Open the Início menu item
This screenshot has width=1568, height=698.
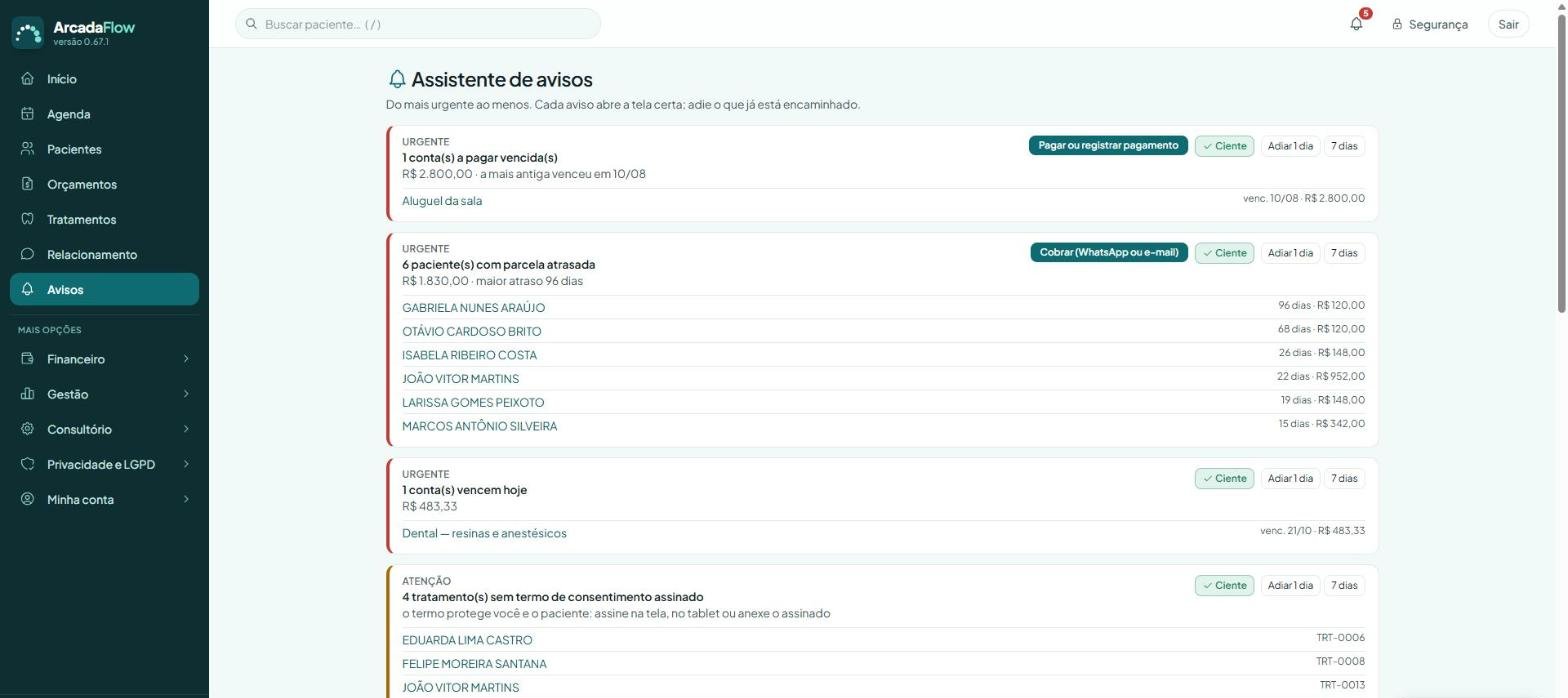104,79
